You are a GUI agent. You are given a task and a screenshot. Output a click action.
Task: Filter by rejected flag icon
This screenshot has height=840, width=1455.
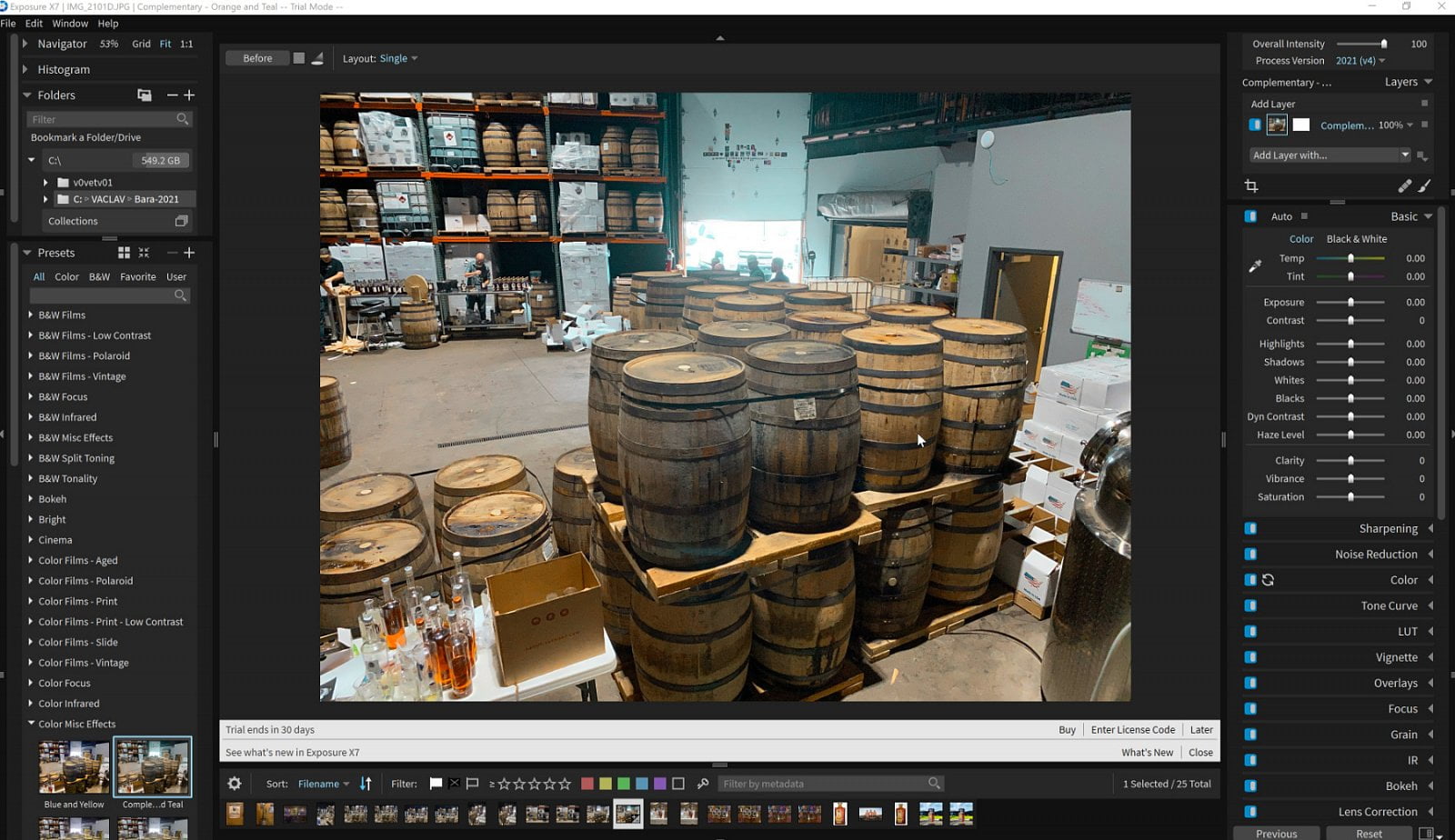(454, 784)
